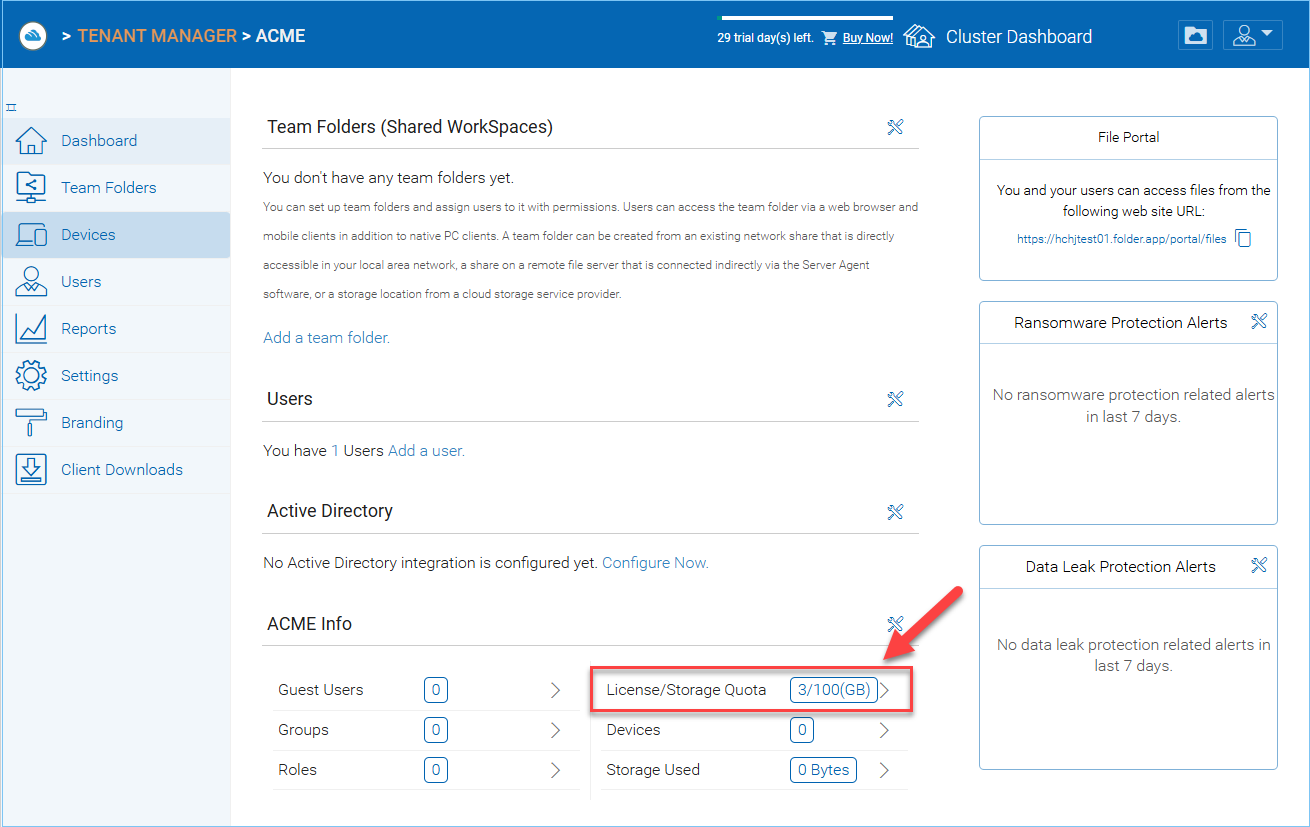The height and width of the screenshot is (827, 1310).
Task: Copy the file portal URL icon
Action: (1243, 238)
